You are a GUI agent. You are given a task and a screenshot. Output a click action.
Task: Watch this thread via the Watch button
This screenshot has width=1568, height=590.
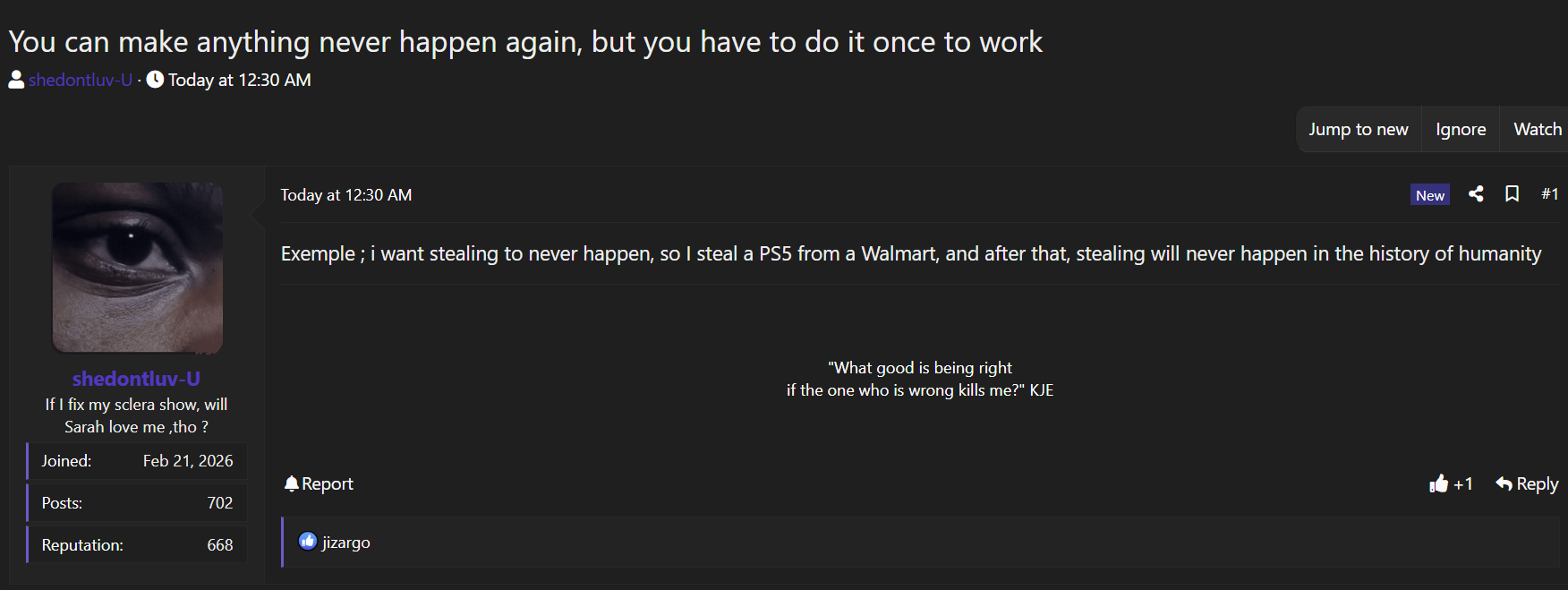1537,130
